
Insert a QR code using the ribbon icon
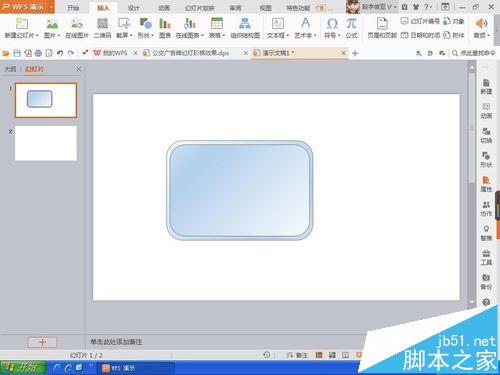coord(102,24)
